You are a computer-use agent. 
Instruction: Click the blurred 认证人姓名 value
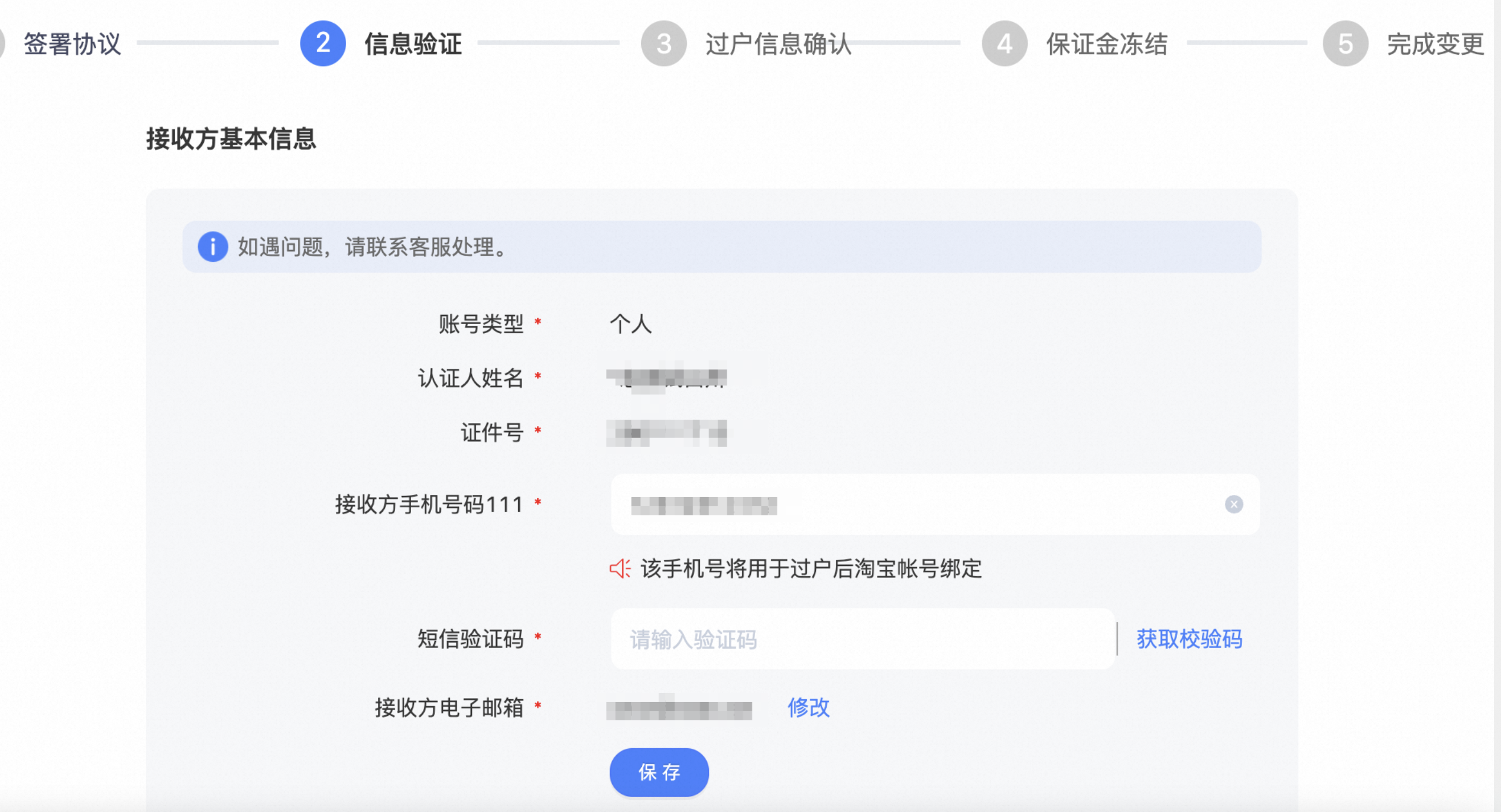667,378
